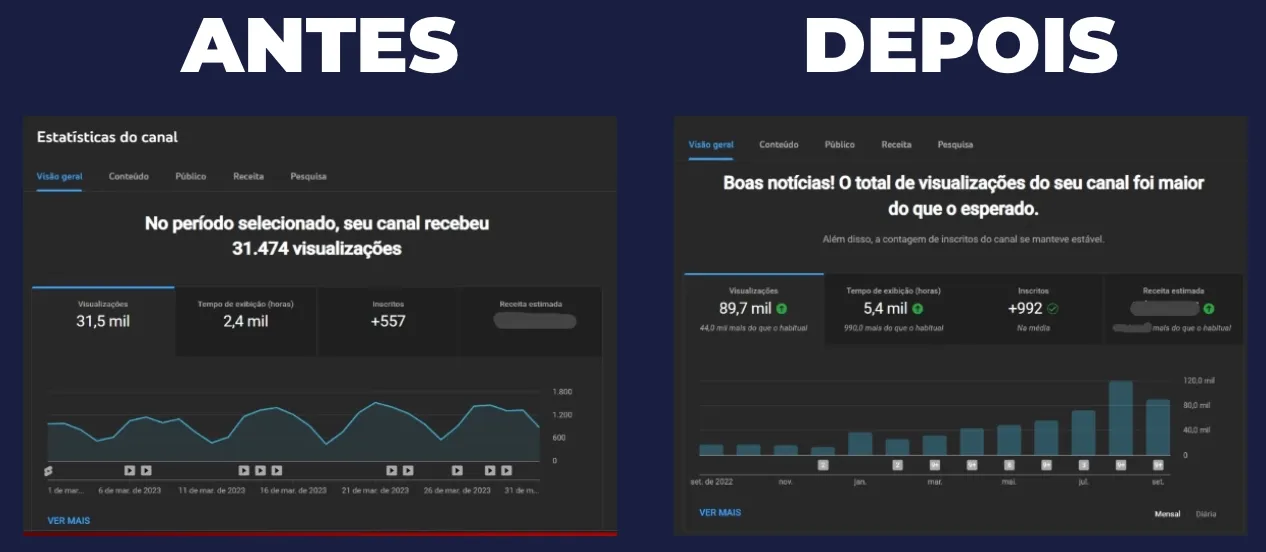Open Pesquisa tab in DEPOIS panel
1266x552 pixels.
(x=955, y=145)
